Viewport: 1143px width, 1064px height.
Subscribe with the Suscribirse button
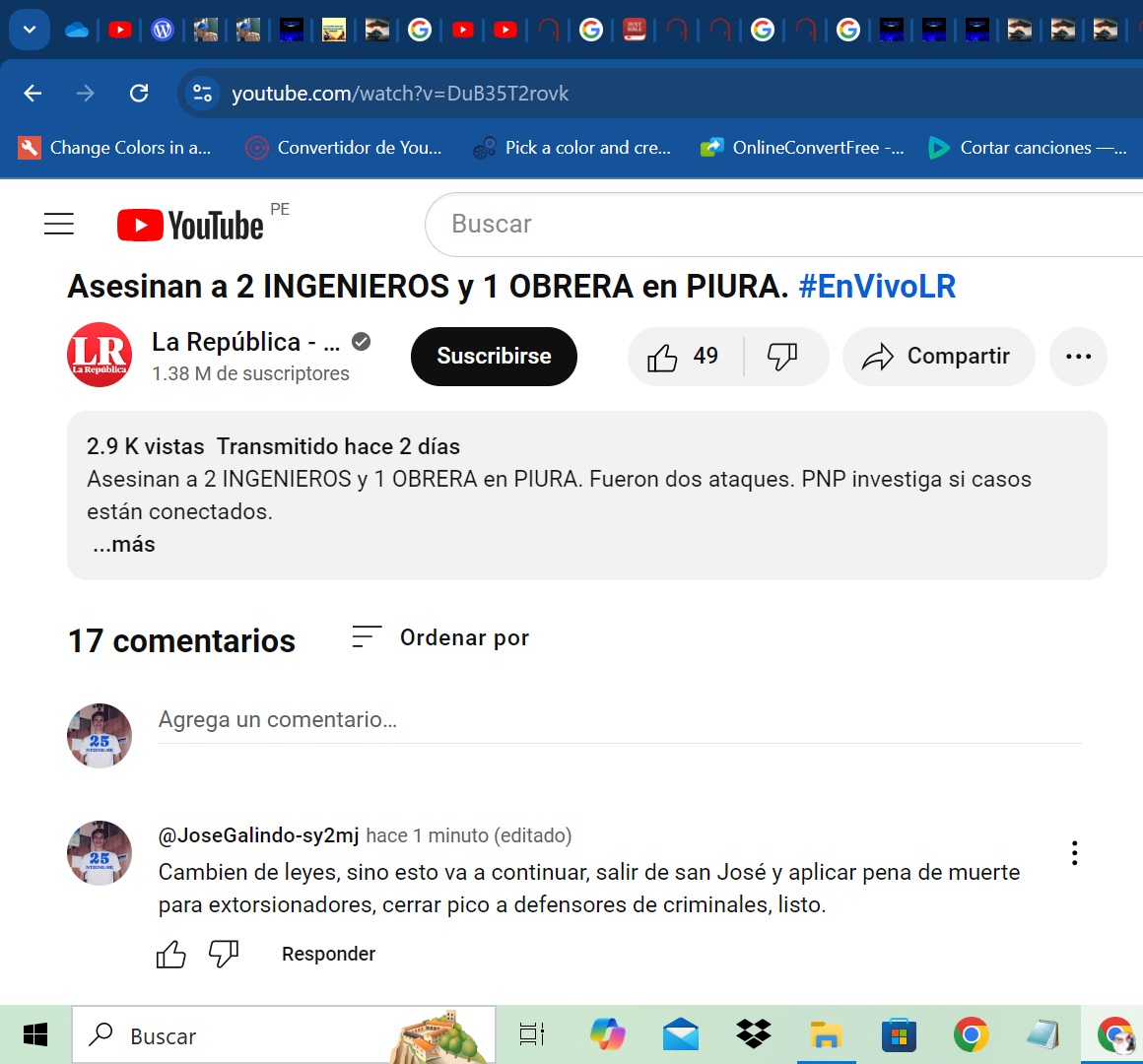click(494, 357)
